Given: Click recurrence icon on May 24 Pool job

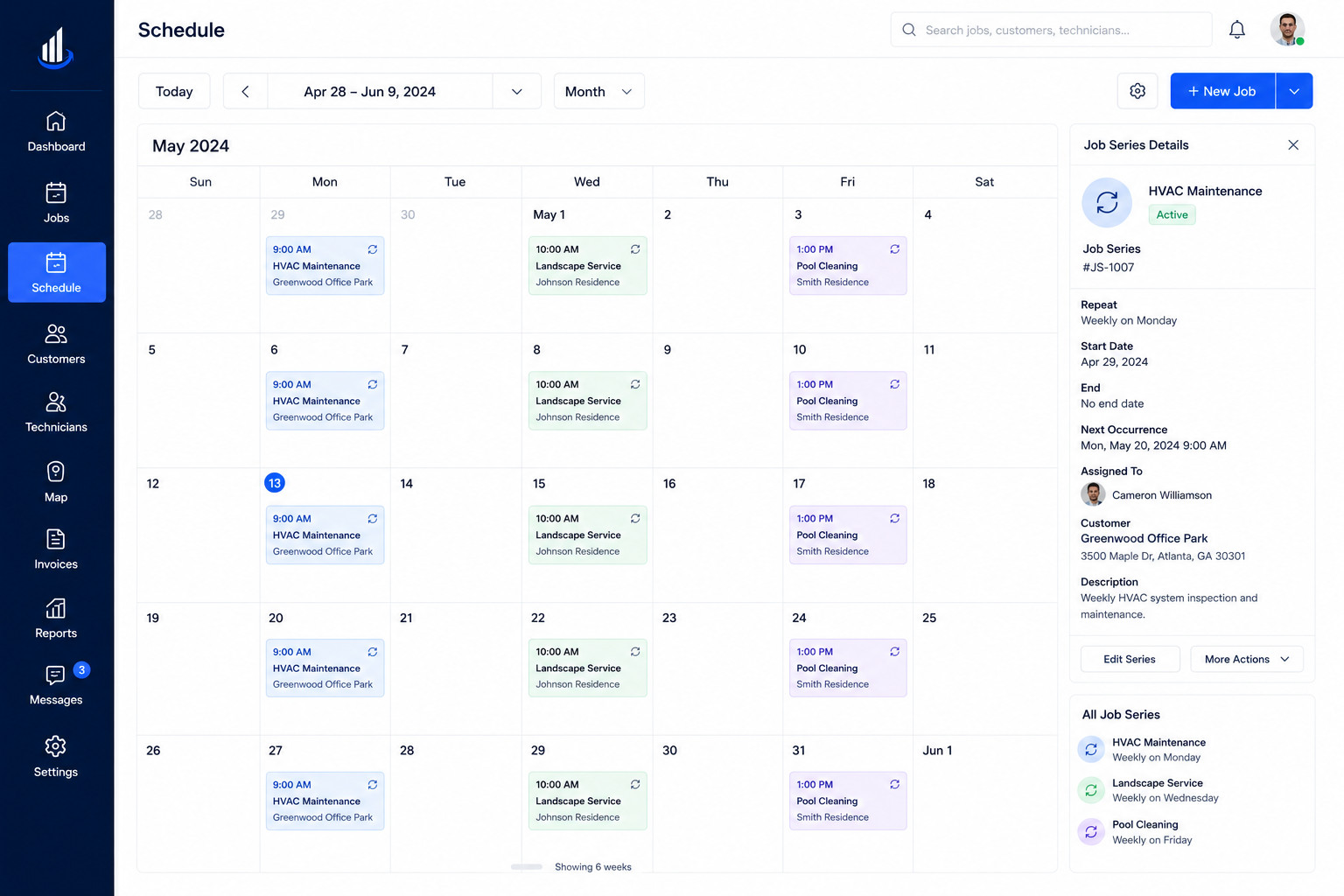Looking at the screenshot, I should [895, 651].
